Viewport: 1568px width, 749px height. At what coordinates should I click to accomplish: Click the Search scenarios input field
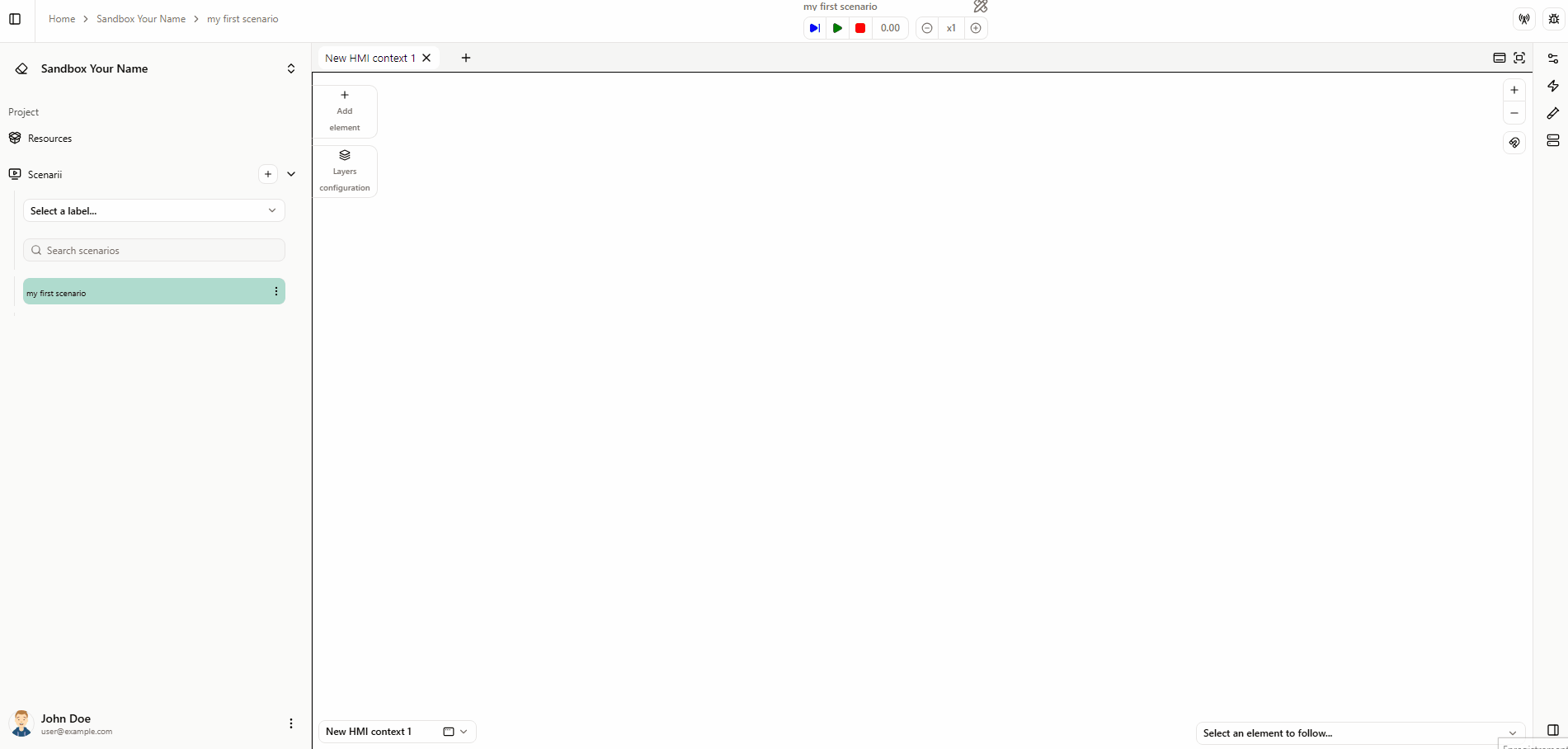153,250
